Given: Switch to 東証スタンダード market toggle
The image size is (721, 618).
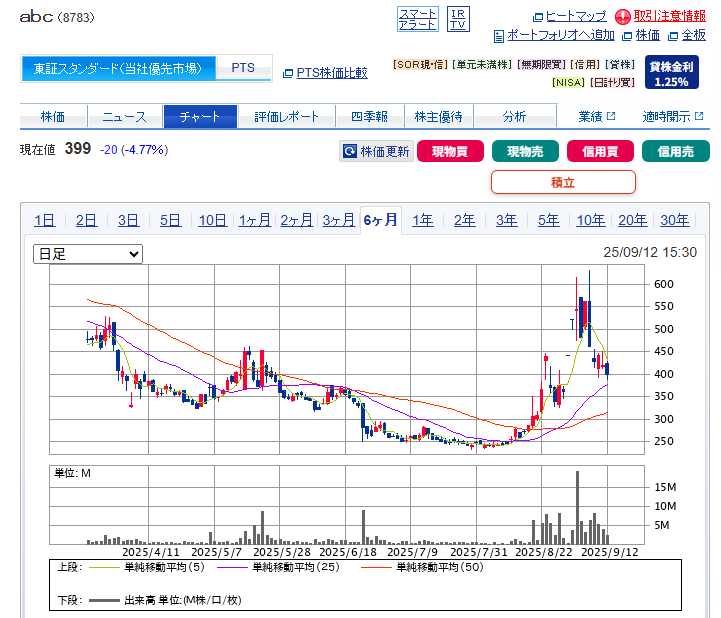Looking at the screenshot, I should click(x=118, y=68).
